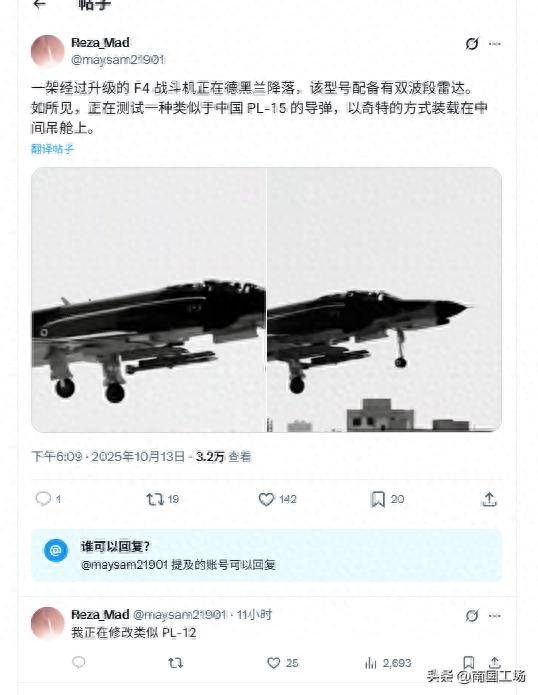Image resolution: width=538 pixels, height=695 pixels.
Task: Open the left F4 fighter photo
Action: tap(148, 300)
